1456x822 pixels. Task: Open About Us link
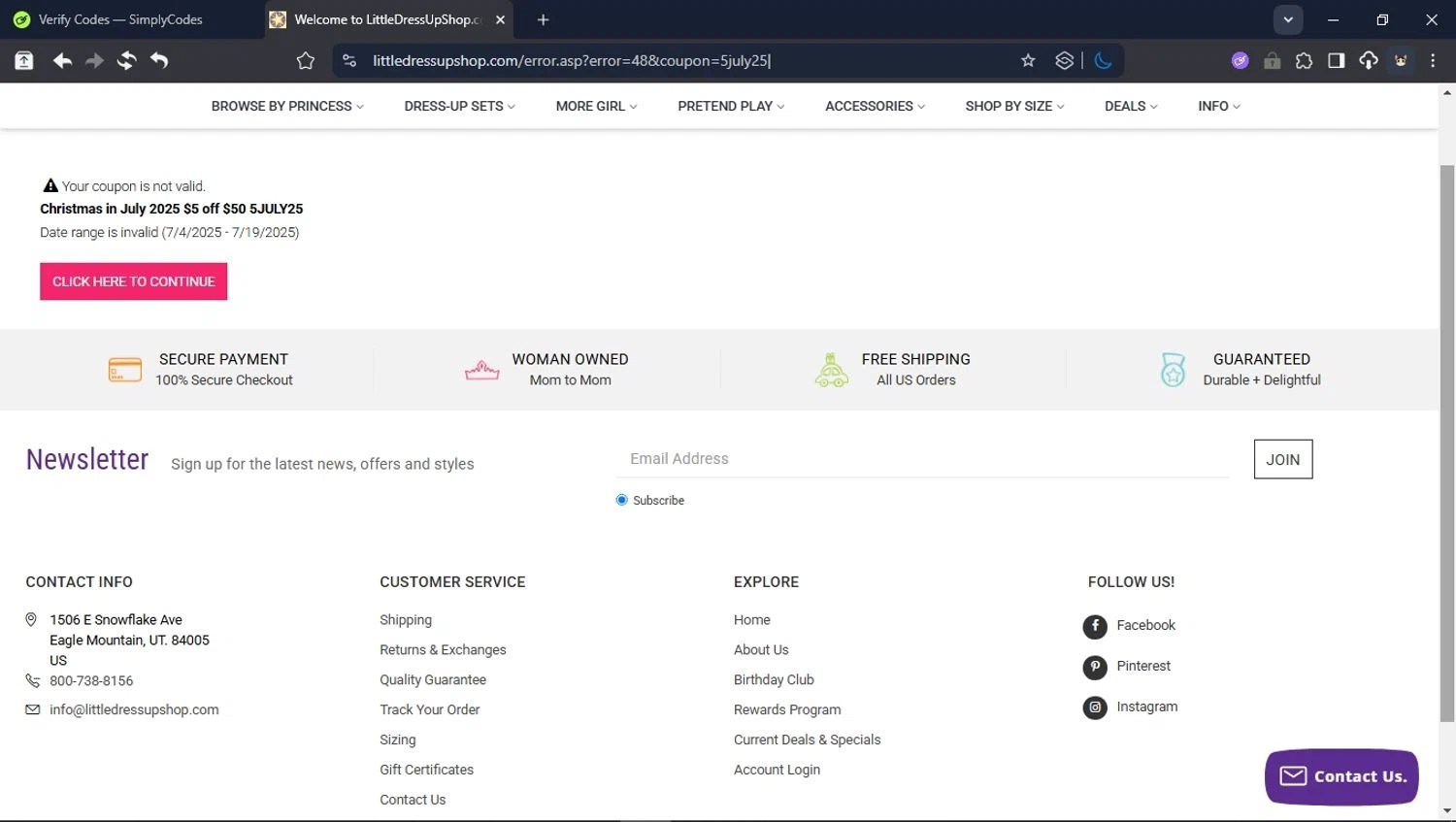pyautogui.click(x=761, y=650)
